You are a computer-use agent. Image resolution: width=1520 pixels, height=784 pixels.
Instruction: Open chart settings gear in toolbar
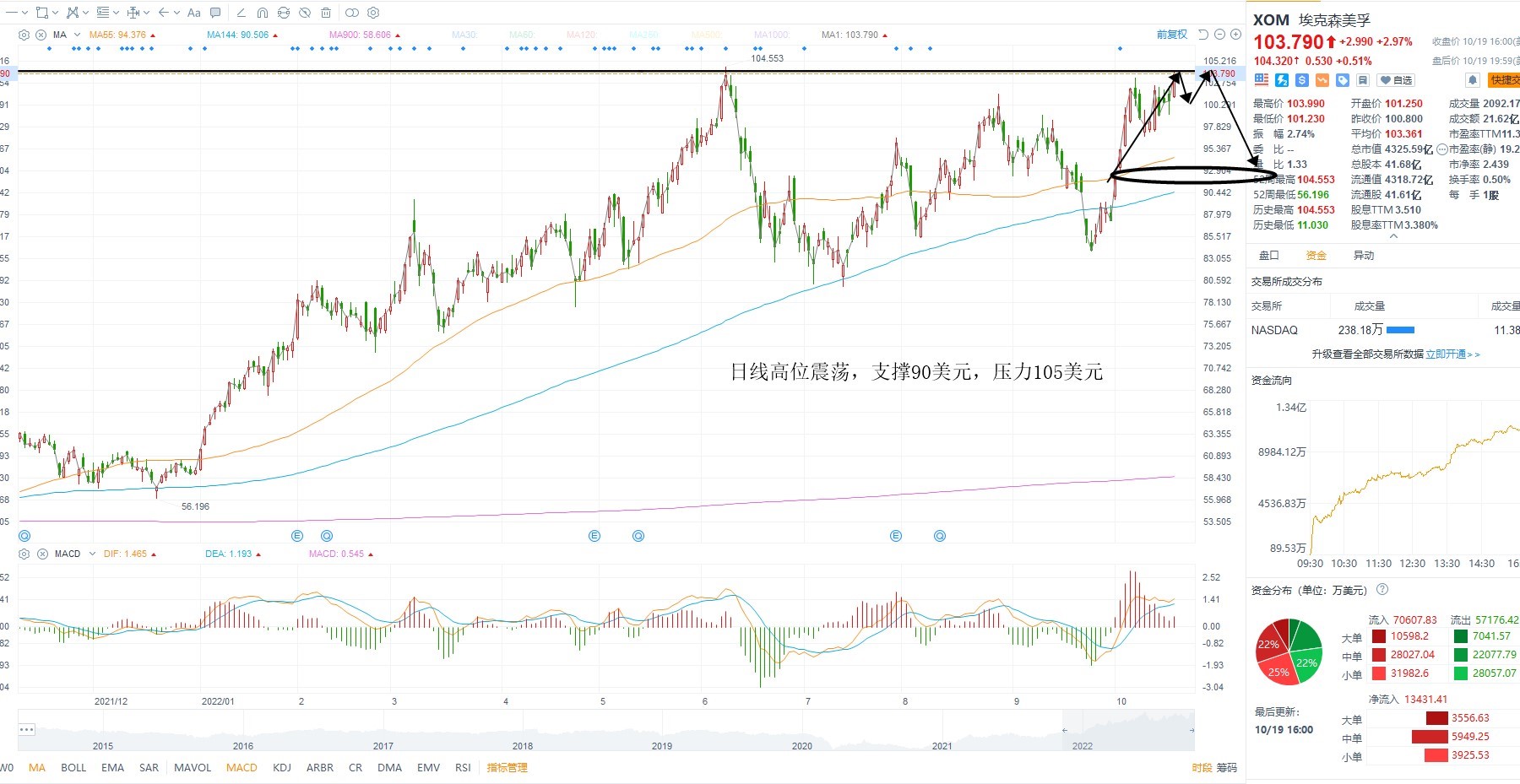coord(373,13)
